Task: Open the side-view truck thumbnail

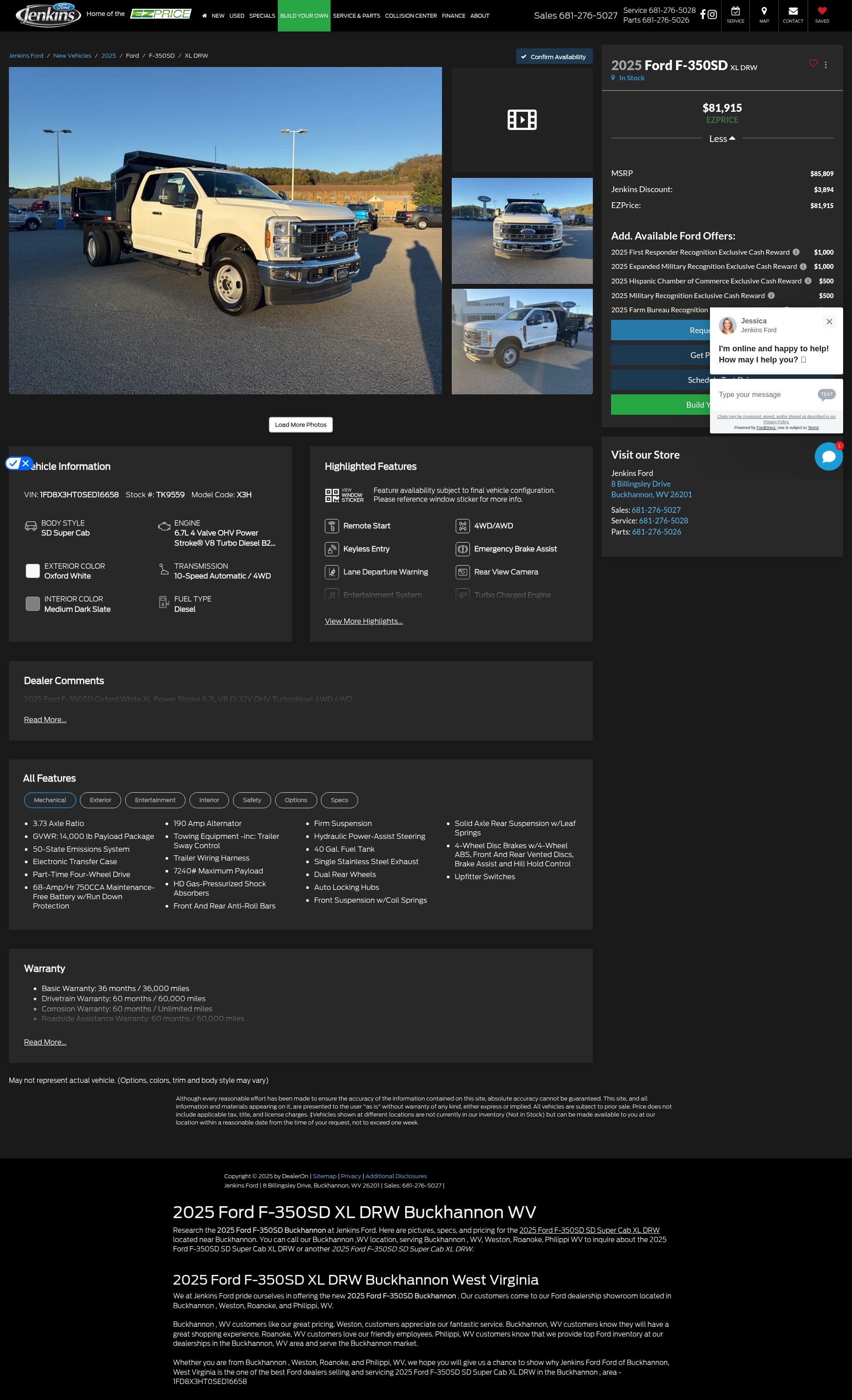Action: point(522,342)
